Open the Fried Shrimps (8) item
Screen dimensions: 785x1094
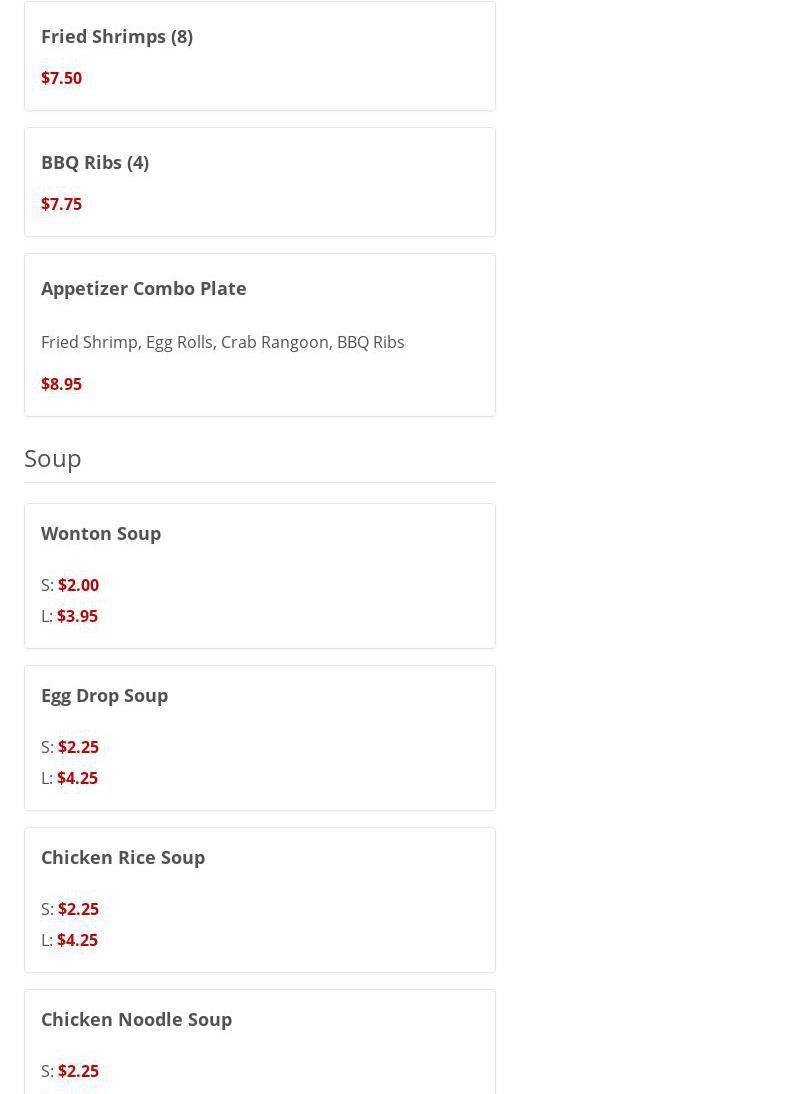coord(117,36)
